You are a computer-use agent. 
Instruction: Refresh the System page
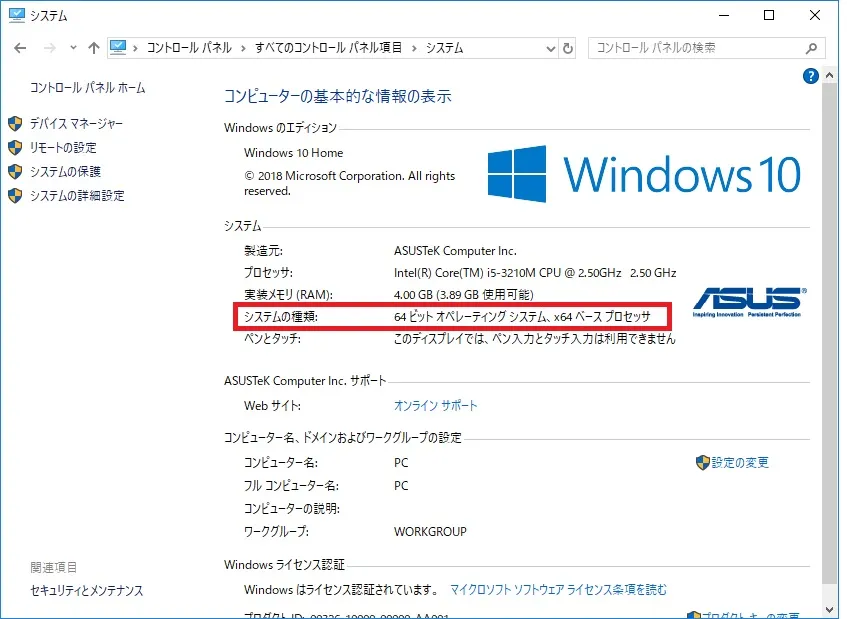pos(567,49)
